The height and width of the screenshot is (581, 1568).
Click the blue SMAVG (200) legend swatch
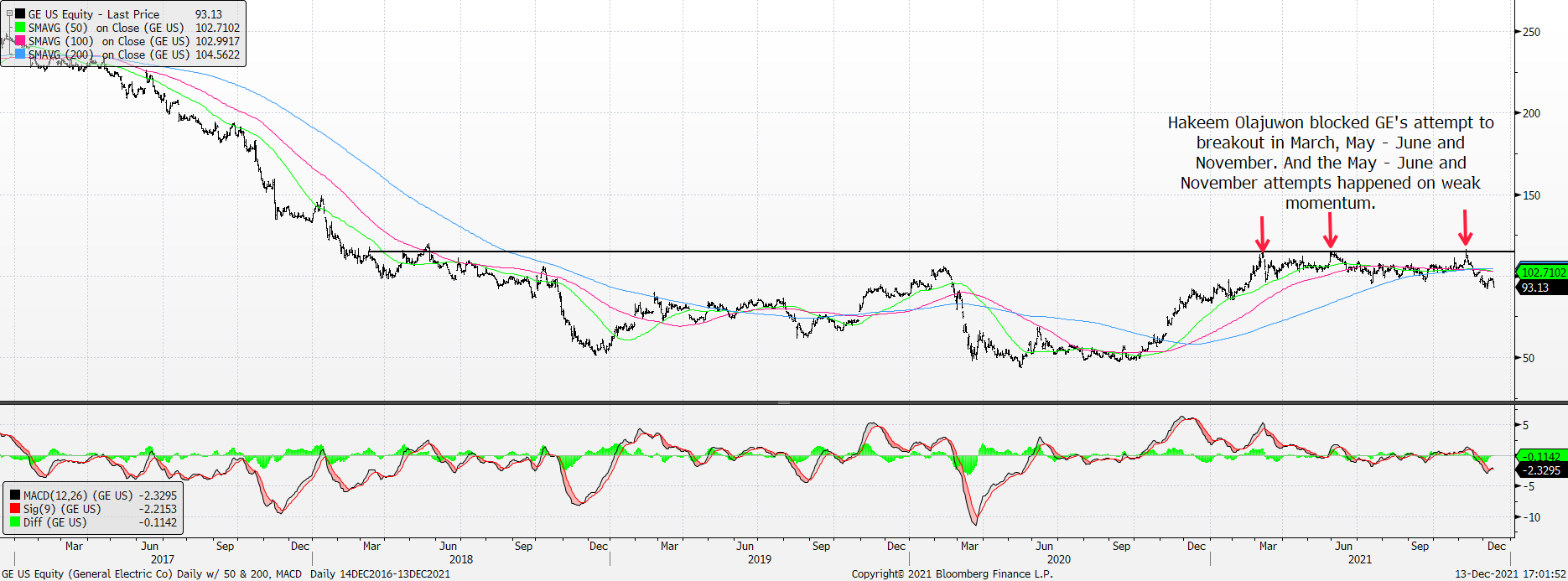pyautogui.click(x=20, y=54)
